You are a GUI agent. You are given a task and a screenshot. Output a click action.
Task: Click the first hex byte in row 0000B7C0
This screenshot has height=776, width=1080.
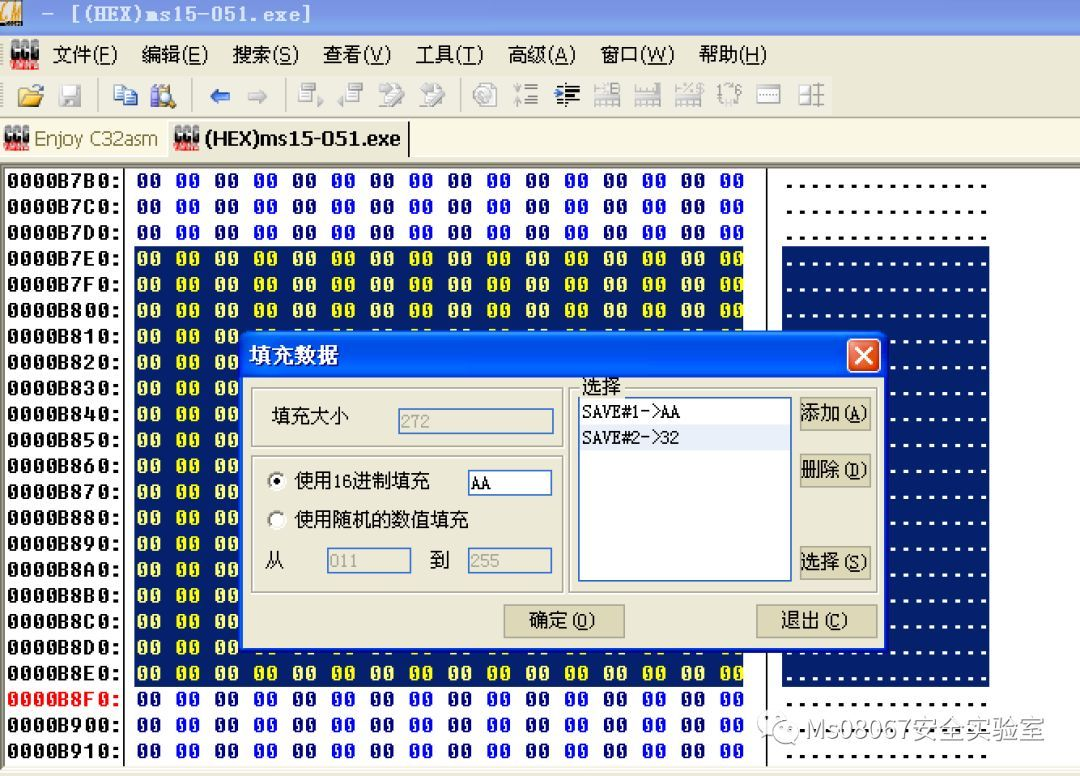(x=148, y=207)
